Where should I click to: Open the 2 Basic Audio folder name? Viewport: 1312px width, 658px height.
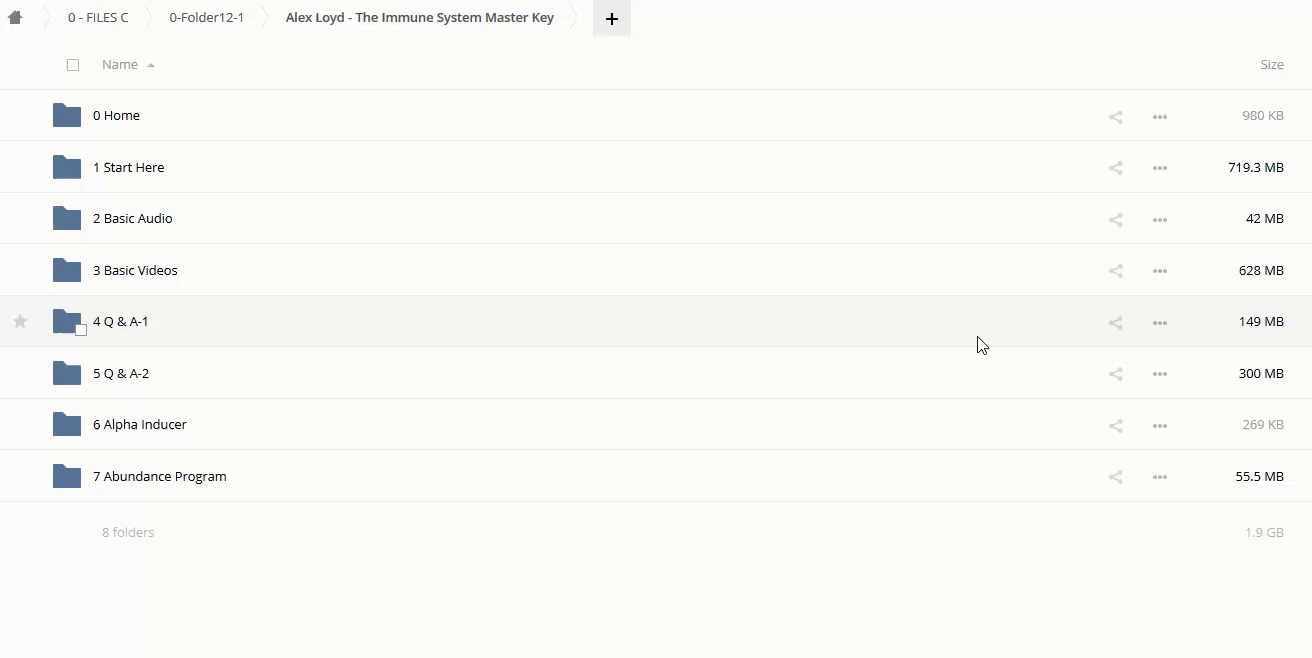click(x=133, y=218)
